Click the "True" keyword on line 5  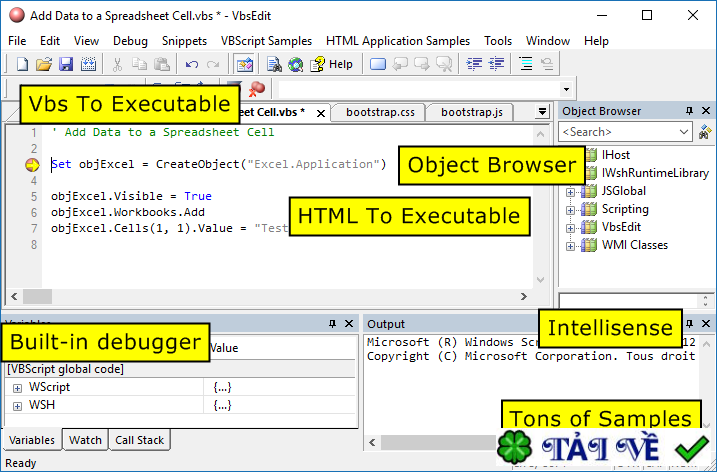click(198, 196)
